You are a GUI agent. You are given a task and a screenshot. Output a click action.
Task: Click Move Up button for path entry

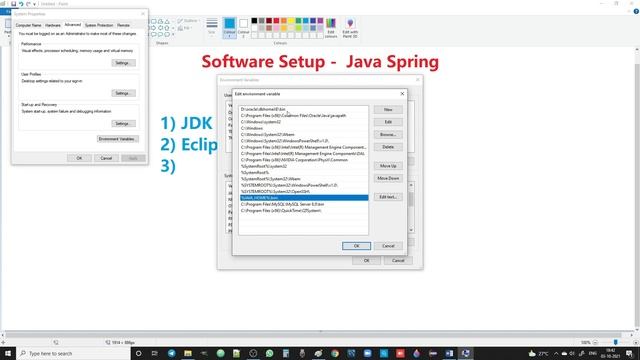tap(388, 166)
